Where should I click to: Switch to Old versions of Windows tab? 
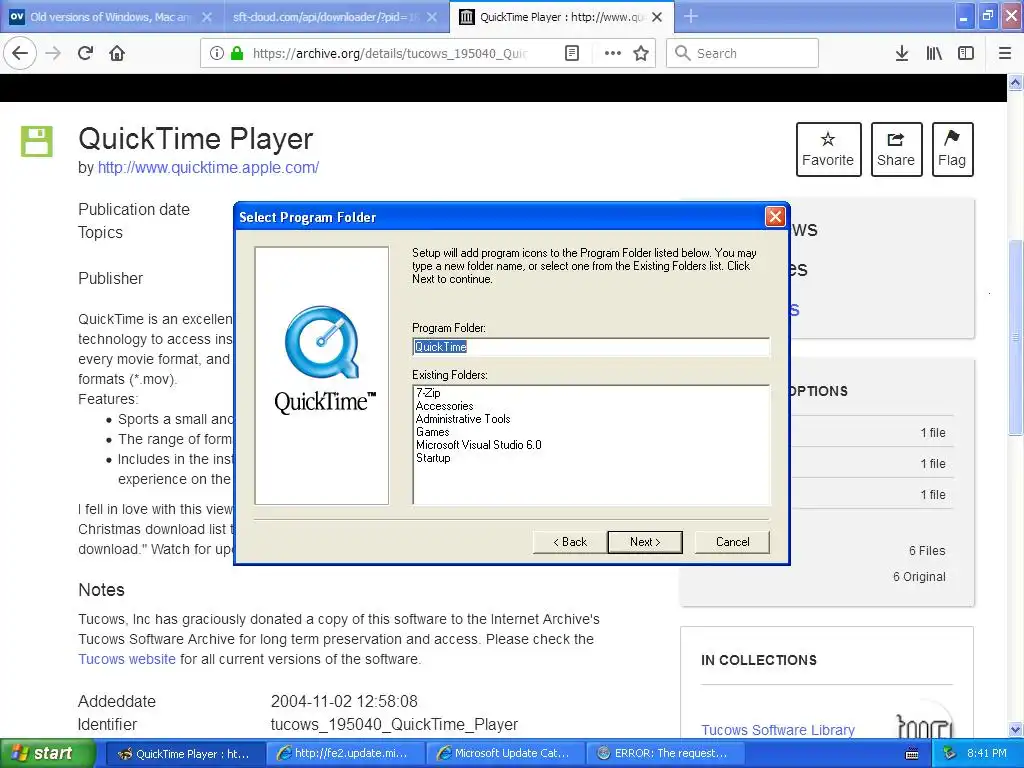point(112,17)
